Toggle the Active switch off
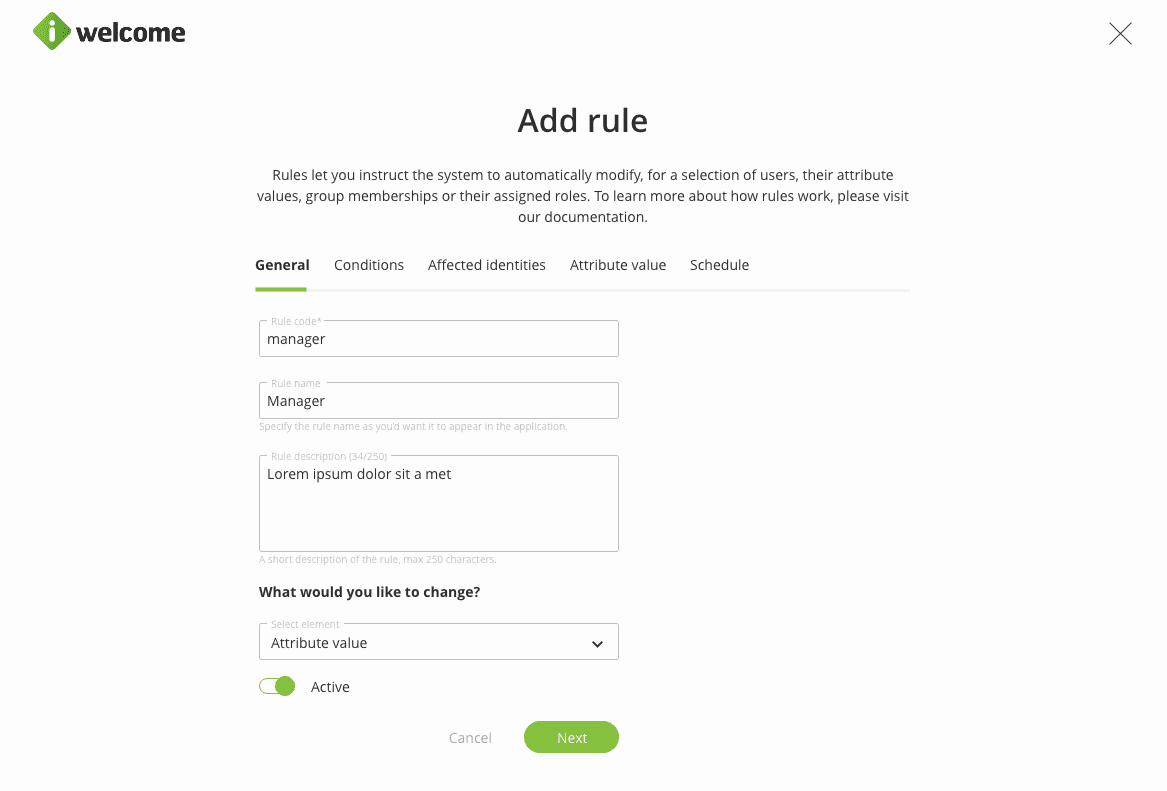1167x791 pixels. [x=277, y=686]
